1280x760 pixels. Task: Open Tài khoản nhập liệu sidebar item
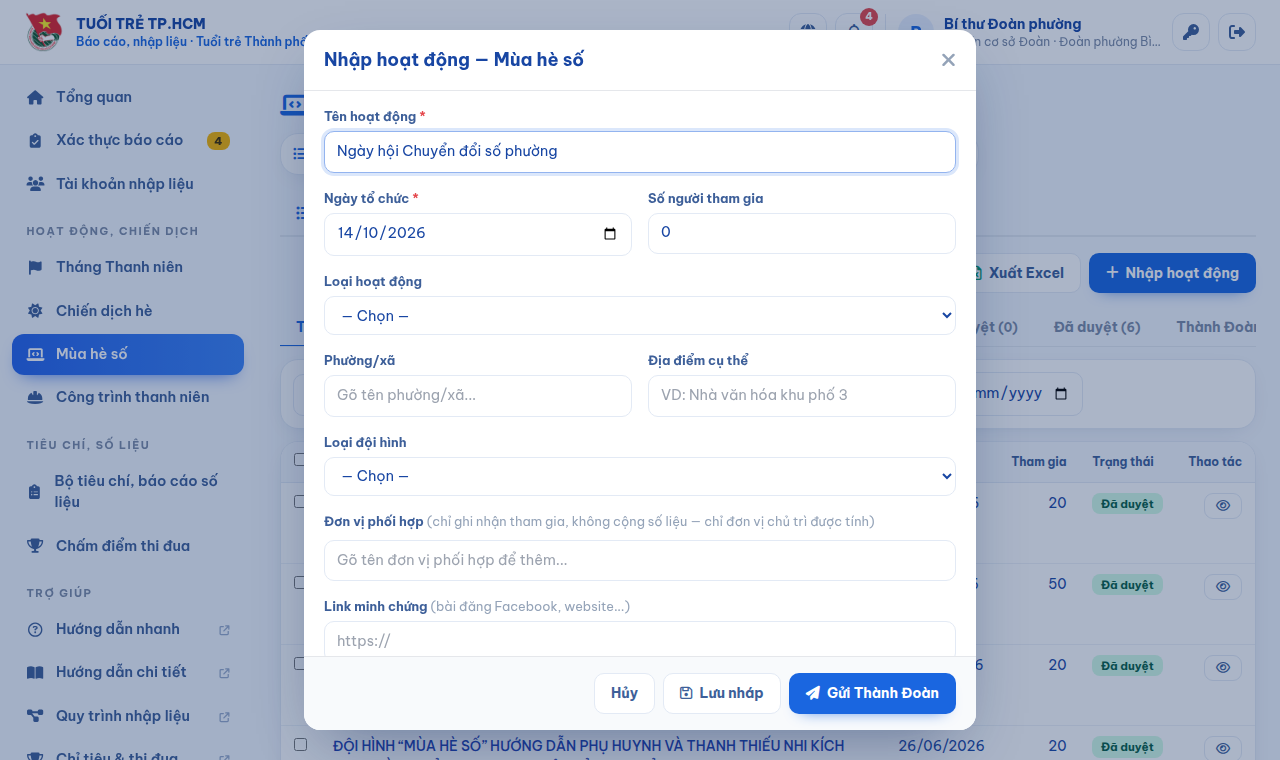pyautogui.click(x=128, y=184)
